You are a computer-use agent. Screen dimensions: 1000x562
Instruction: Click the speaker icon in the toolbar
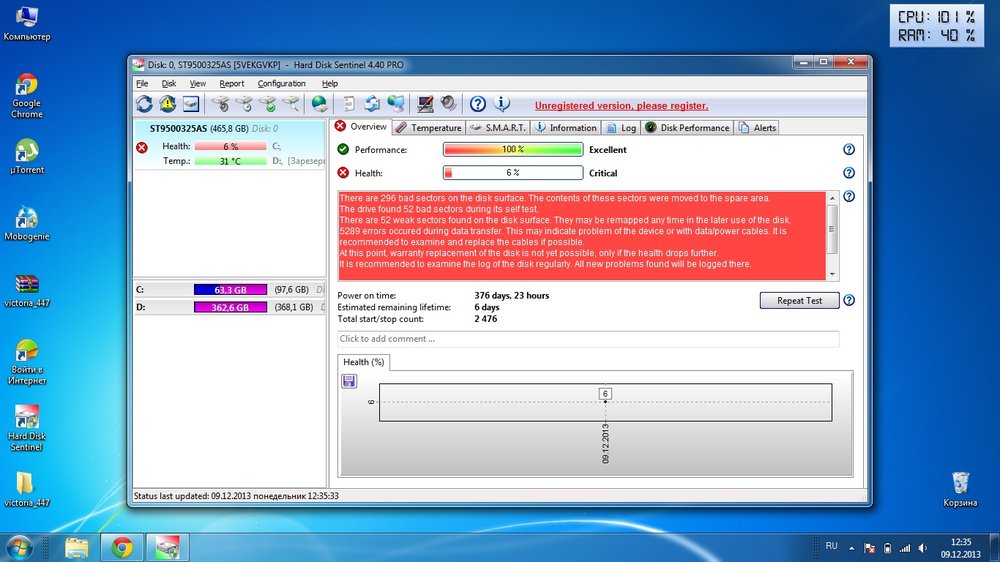(449, 104)
